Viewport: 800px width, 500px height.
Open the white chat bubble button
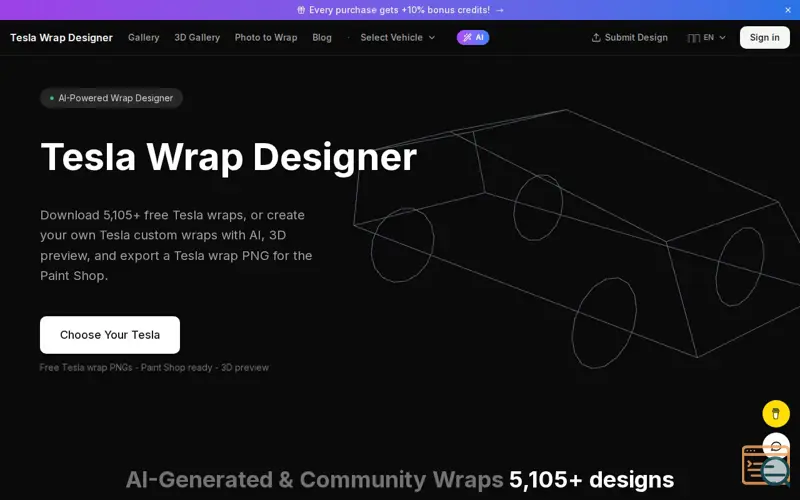776,445
